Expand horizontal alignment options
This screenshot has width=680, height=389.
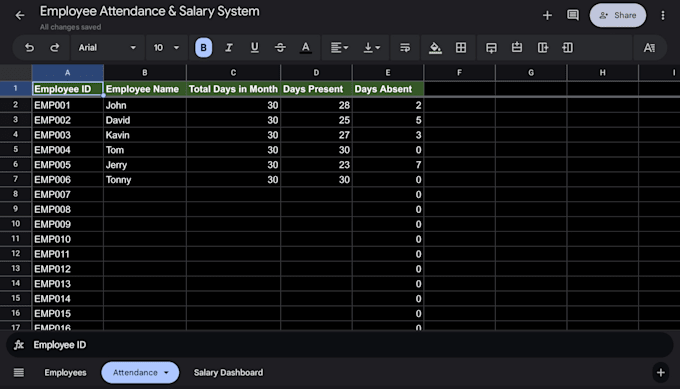(x=340, y=48)
